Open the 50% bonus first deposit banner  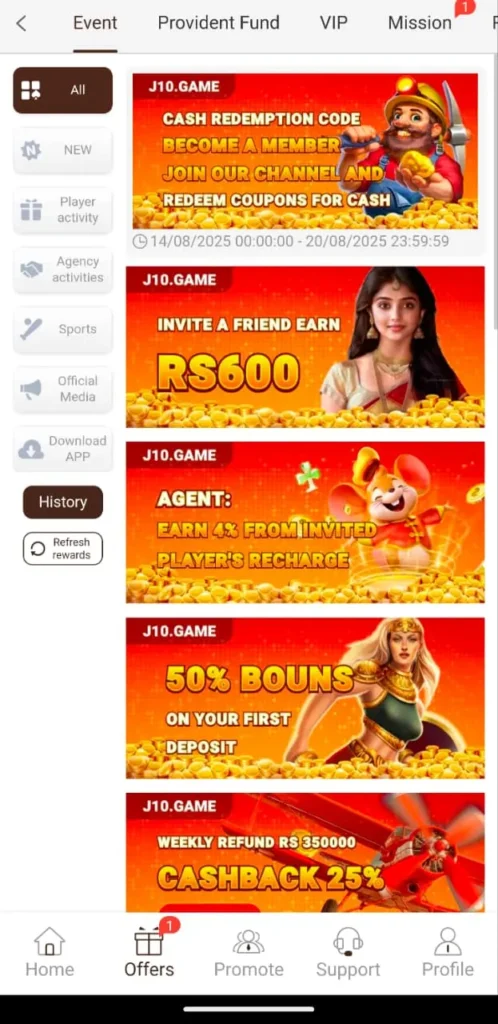pyautogui.click(x=305, y=698)
